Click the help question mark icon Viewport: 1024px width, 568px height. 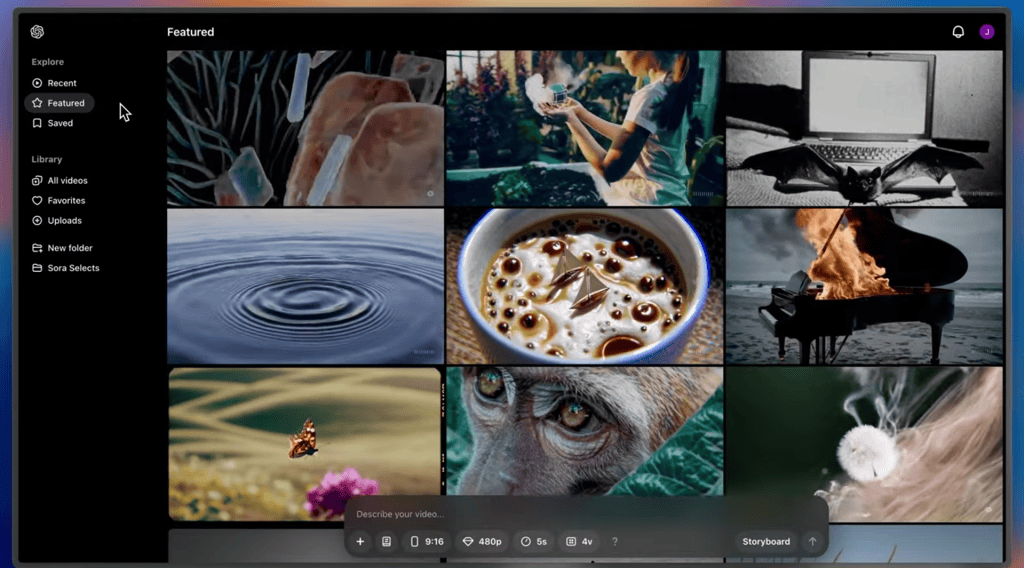[614, 542]
